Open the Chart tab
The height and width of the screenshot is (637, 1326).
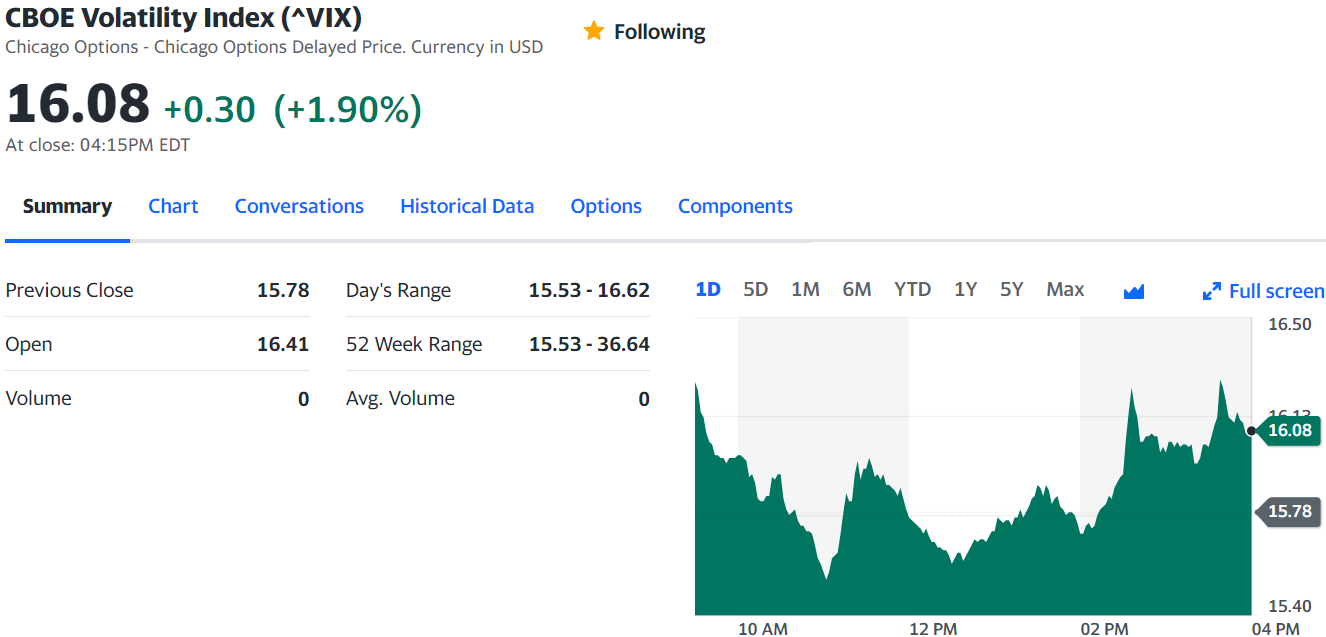(173, 206)
